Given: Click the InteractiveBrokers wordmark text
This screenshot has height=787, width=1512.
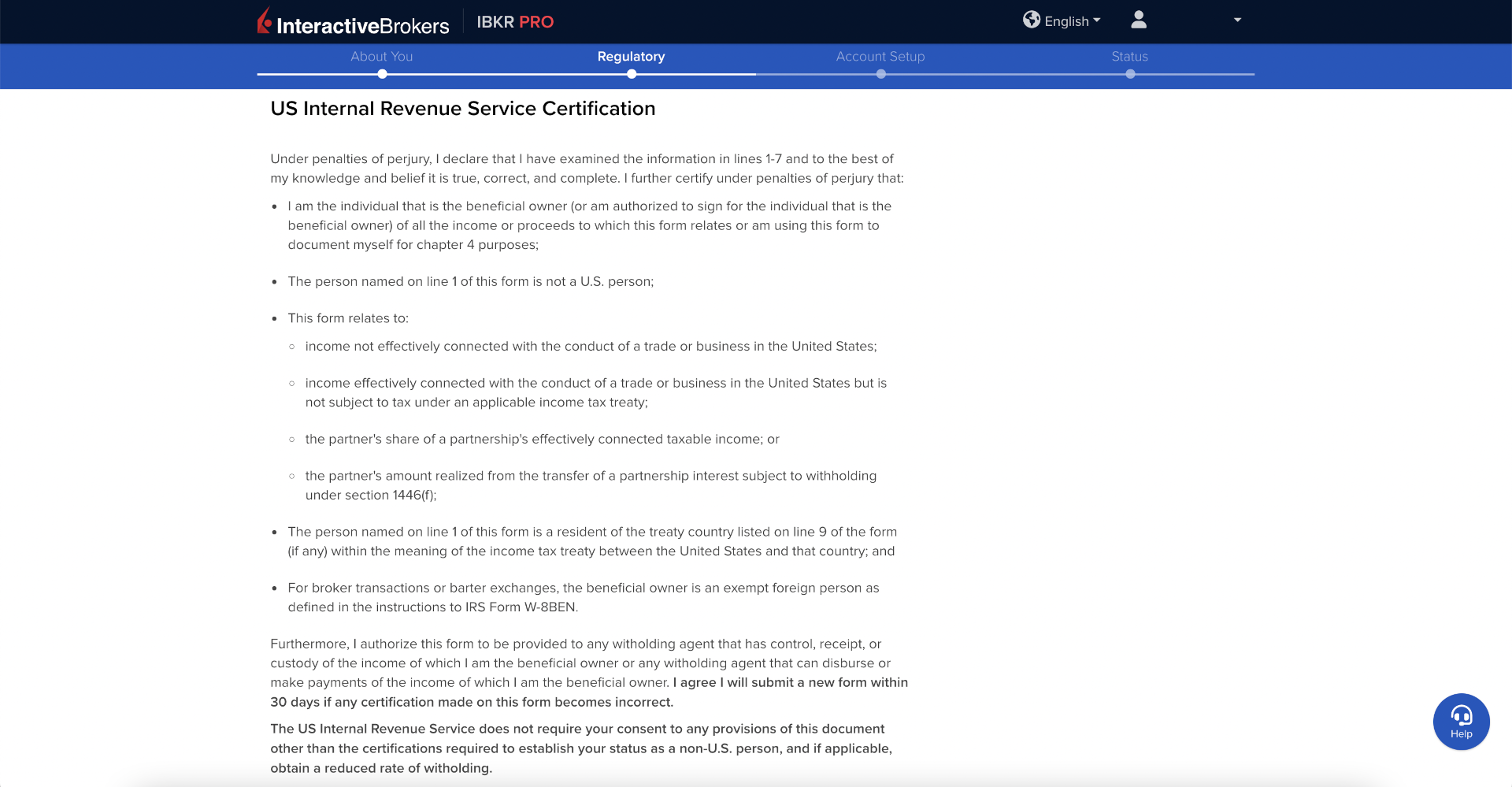Looking at the screenshot, I should pyautogui.click(x=363, y=26).
